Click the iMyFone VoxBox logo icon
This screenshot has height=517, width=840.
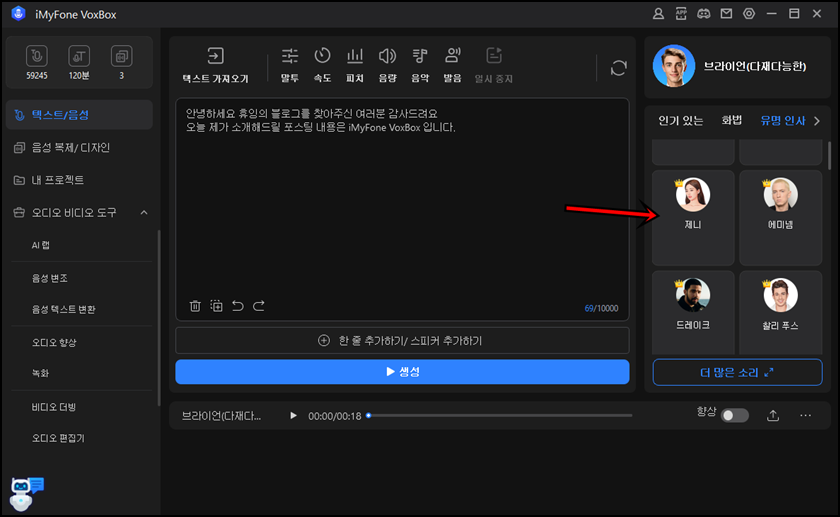(x=18, y=14)
